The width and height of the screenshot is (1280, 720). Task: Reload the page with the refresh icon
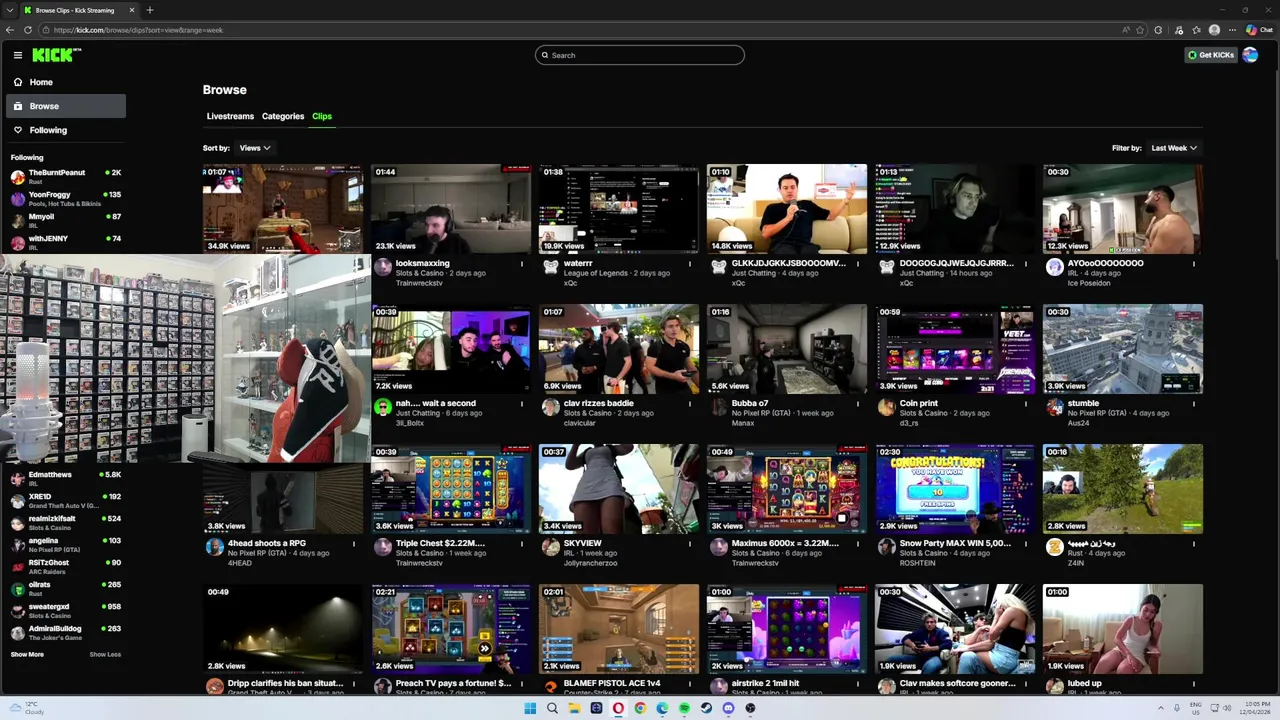(x=28, y=30)
